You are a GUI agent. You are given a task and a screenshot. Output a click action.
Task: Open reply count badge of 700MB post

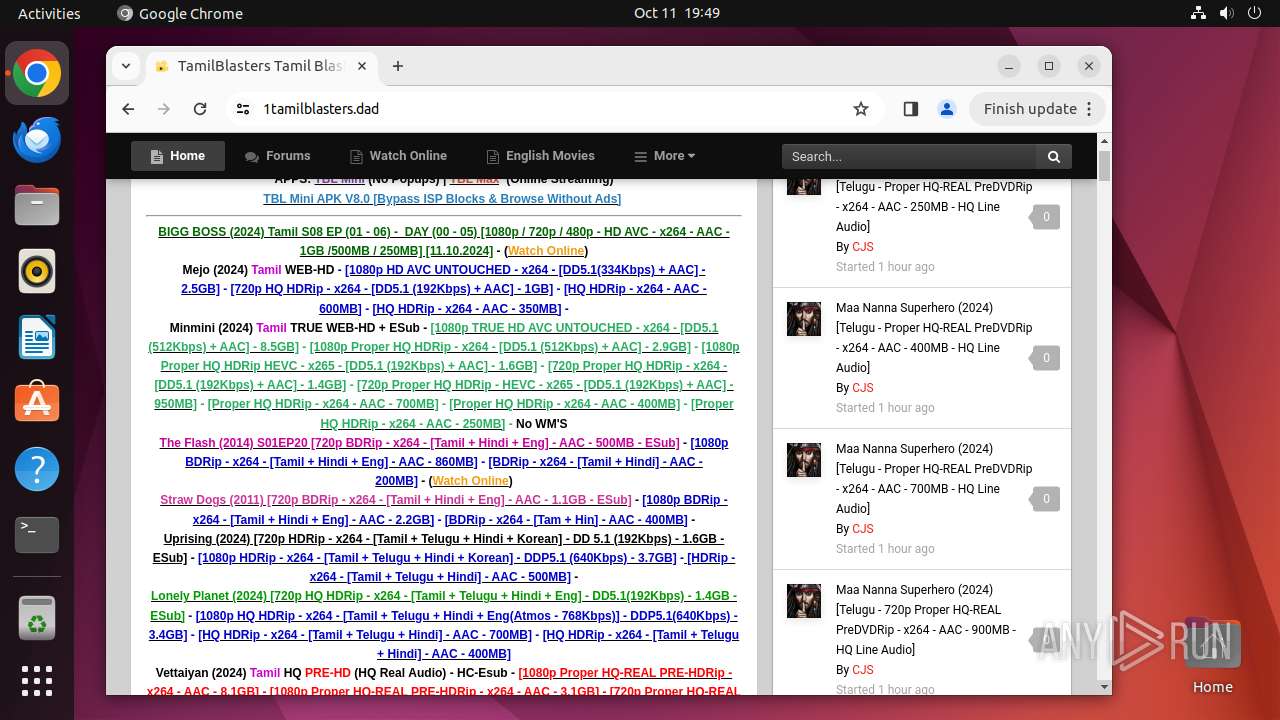coord(1046,499)
